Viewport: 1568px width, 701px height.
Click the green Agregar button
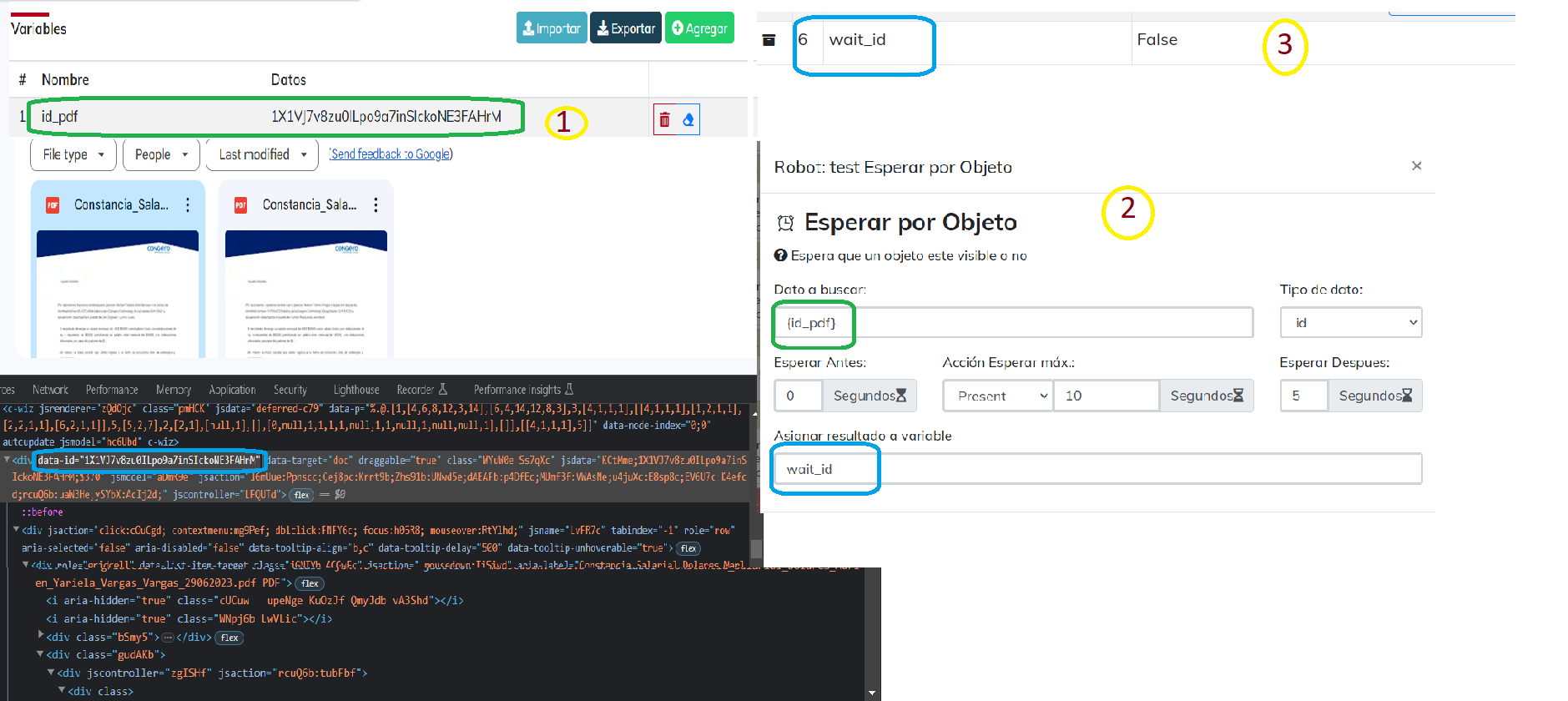pyautogui.click(x=699, y=28)
